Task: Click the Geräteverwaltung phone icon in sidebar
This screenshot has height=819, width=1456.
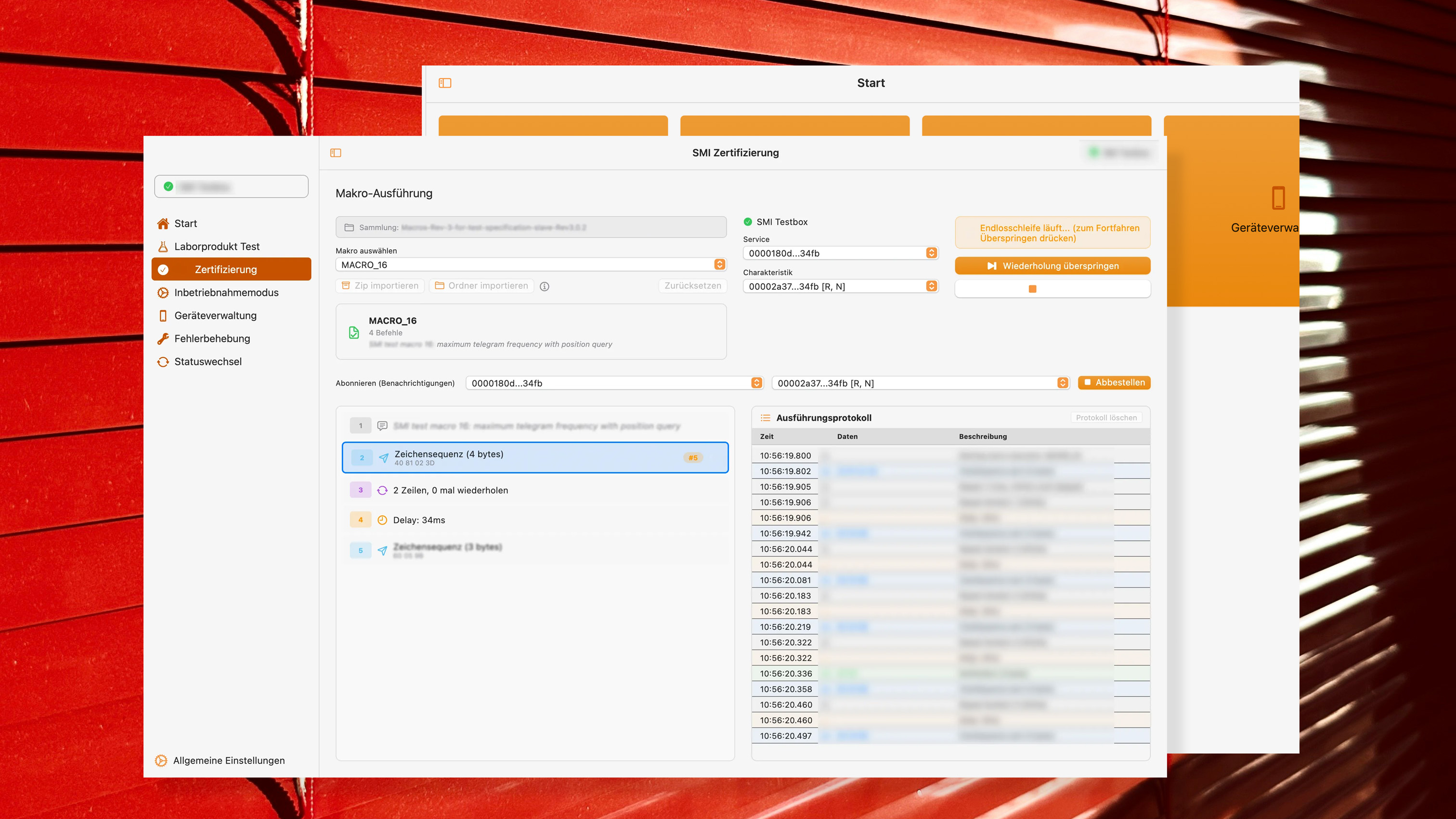Action: pyautogui.click(x=163, y=315)
